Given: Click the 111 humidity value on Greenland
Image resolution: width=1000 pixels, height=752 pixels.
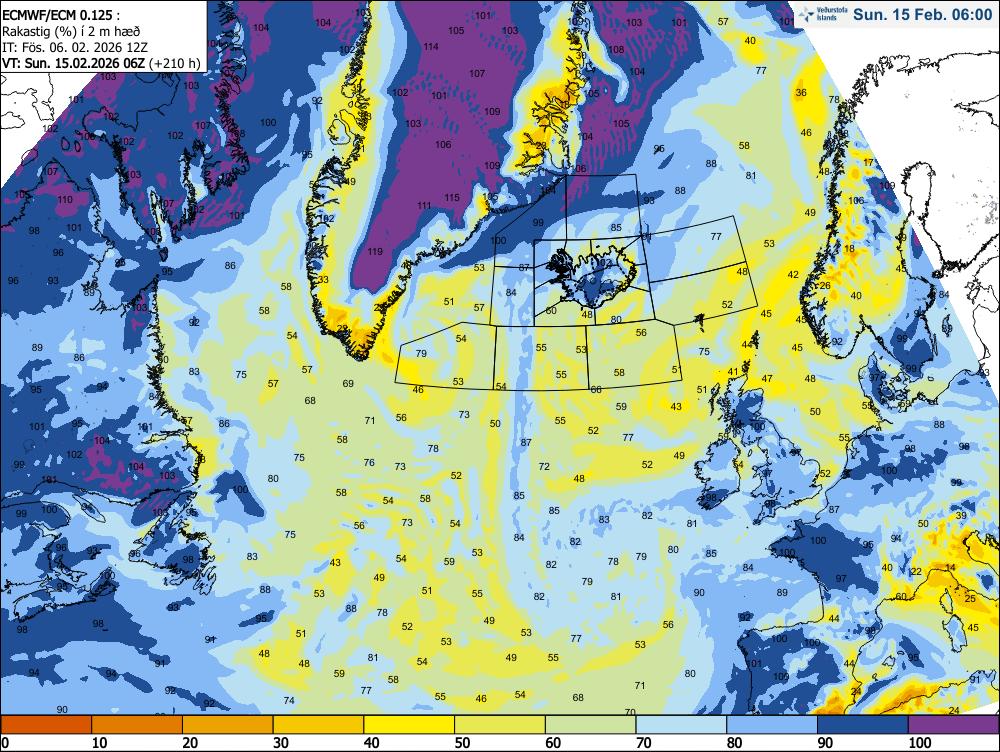Looking at the screenshot, I should coord(424,205).
